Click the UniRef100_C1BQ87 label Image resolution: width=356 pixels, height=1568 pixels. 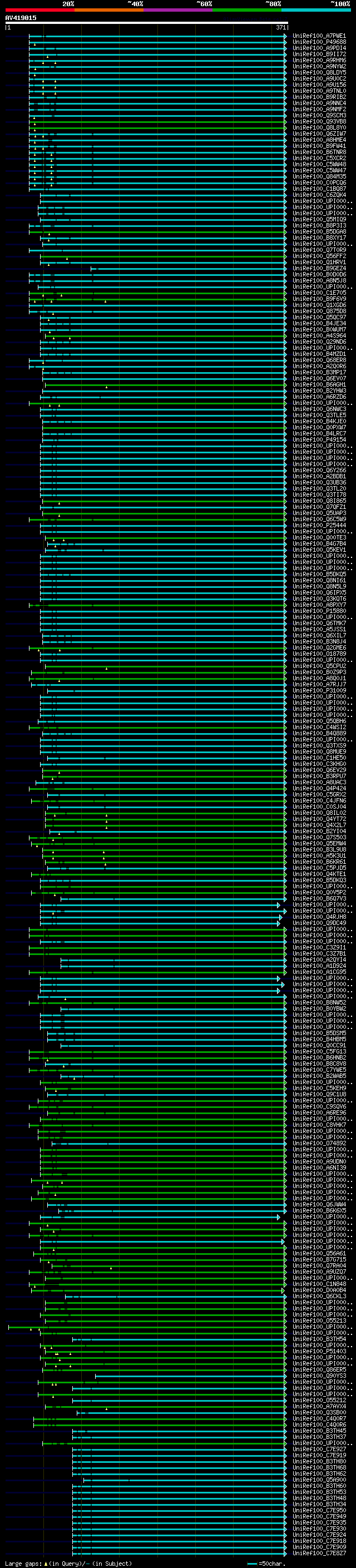[x=319, y=189]
